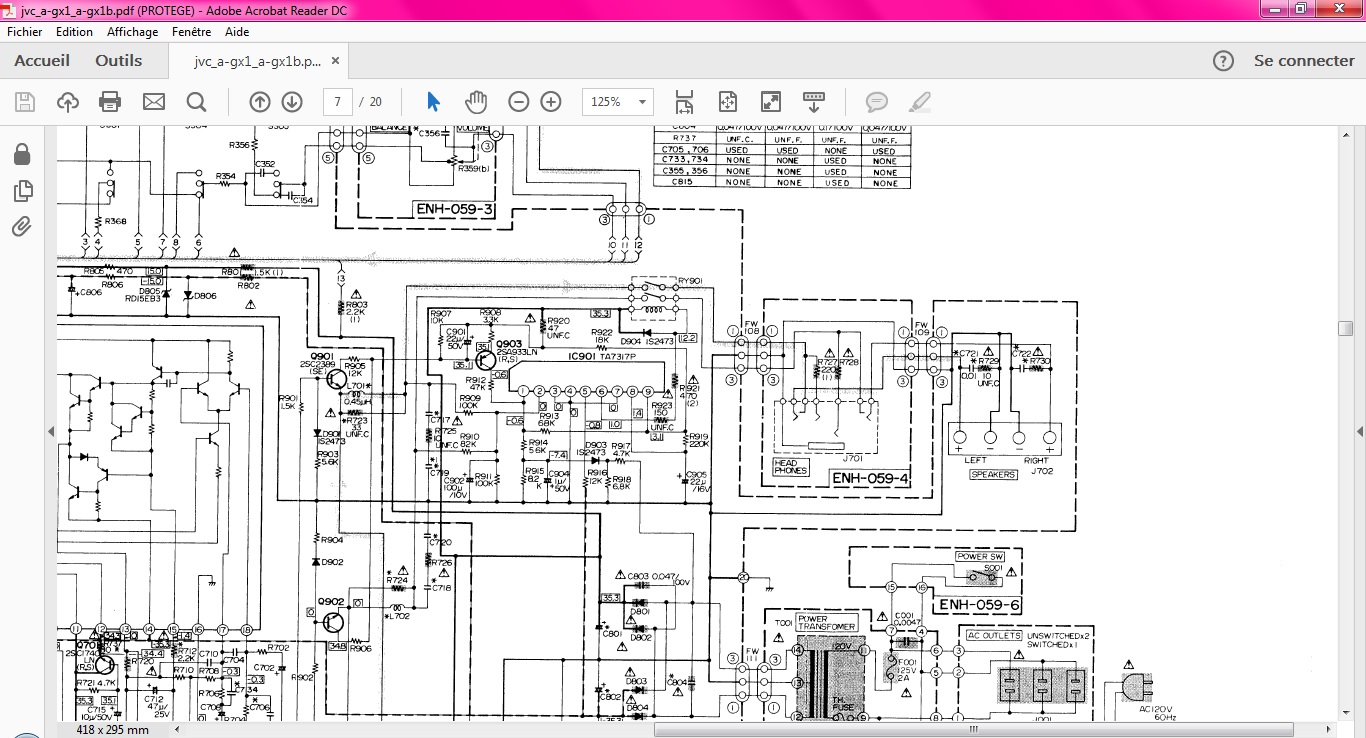Screen dimensions: 1366x738
Task: Switch to full screen mode icon
Action: coord(770,101)
